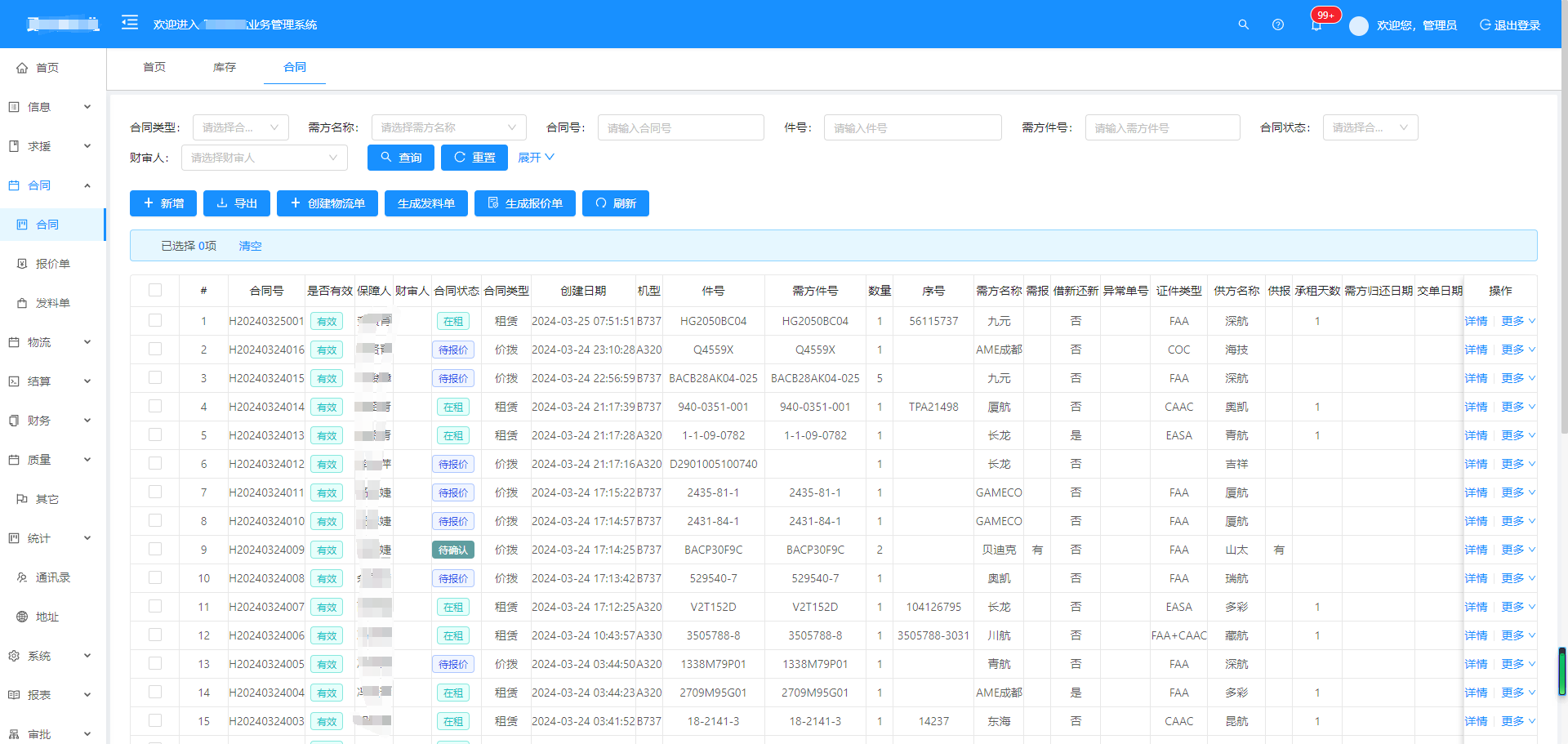Screen dimensions: 1568x744
Task: Log out with 退出登录
Action: 1509,25
